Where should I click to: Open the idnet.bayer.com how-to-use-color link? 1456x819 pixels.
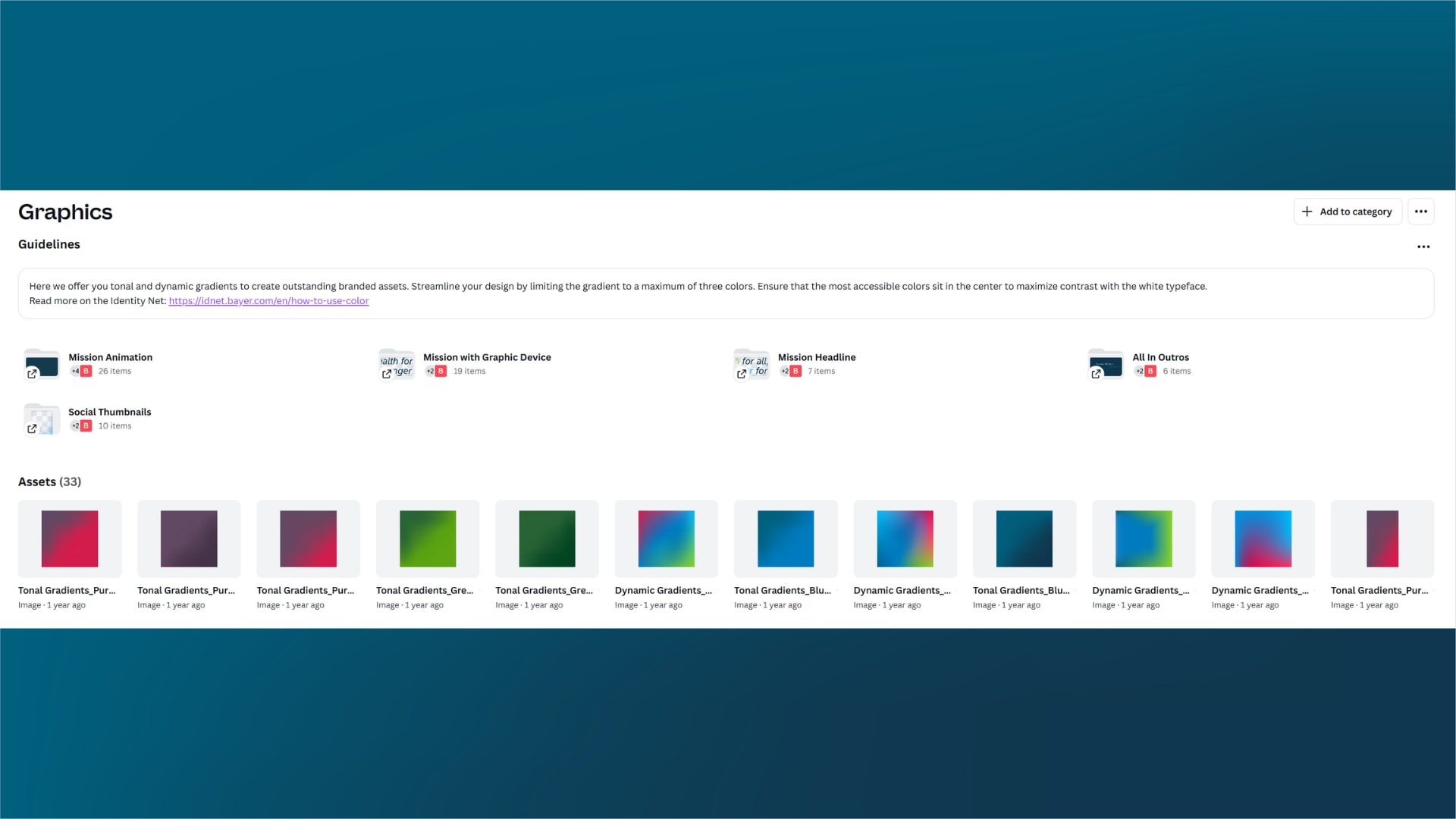[268, 301]
